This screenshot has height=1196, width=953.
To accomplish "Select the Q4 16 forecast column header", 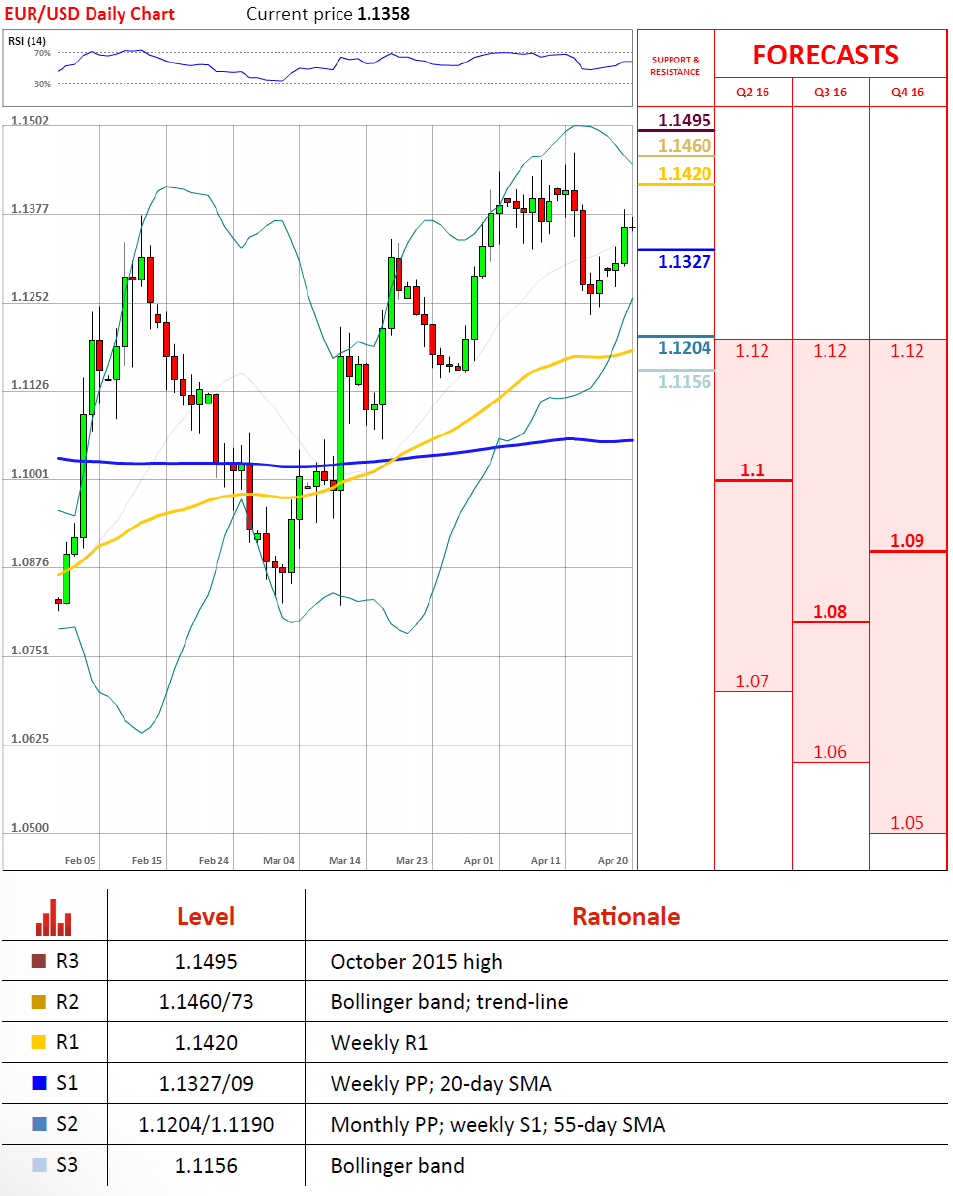I will coord(907,92).
